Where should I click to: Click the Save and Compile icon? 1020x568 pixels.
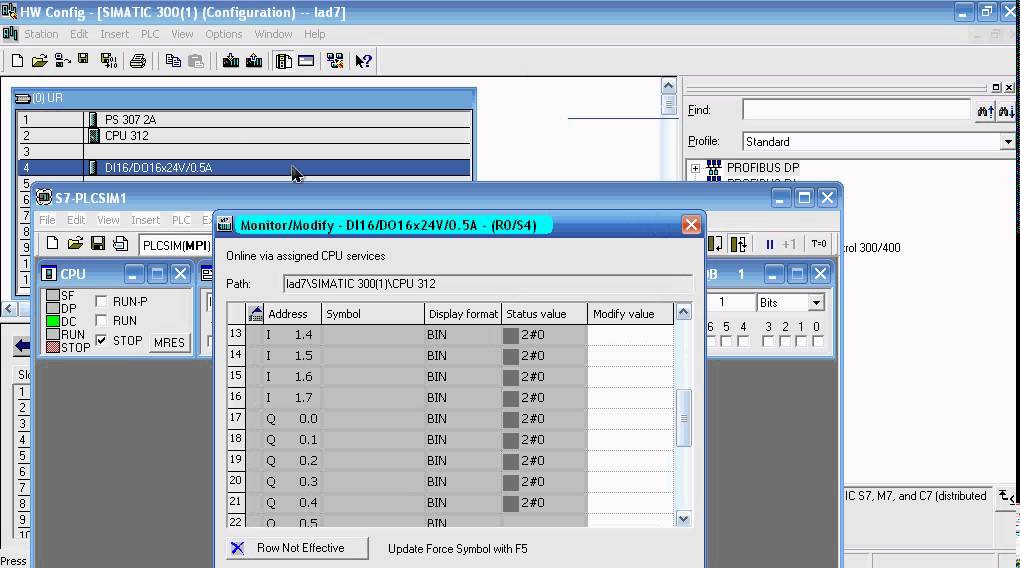[109, 61]
